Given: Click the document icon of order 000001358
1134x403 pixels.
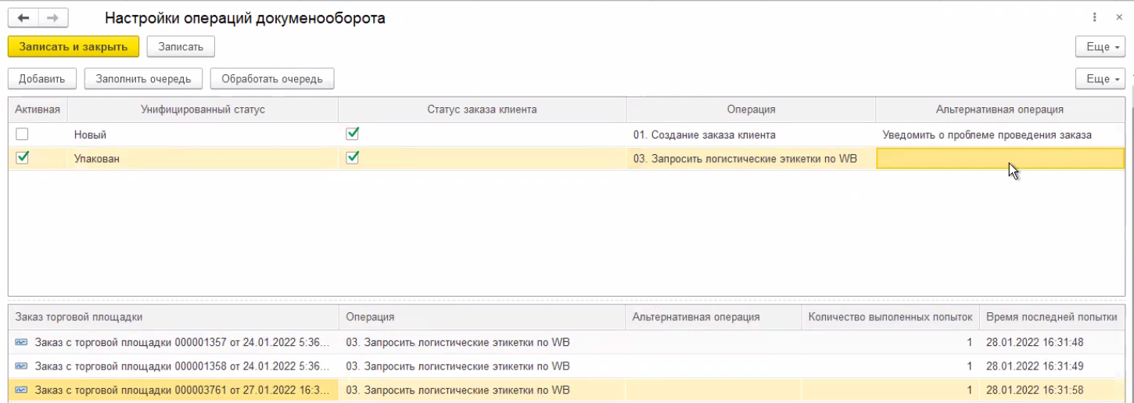Looking at the screenshot, I should tap(21, 366).
